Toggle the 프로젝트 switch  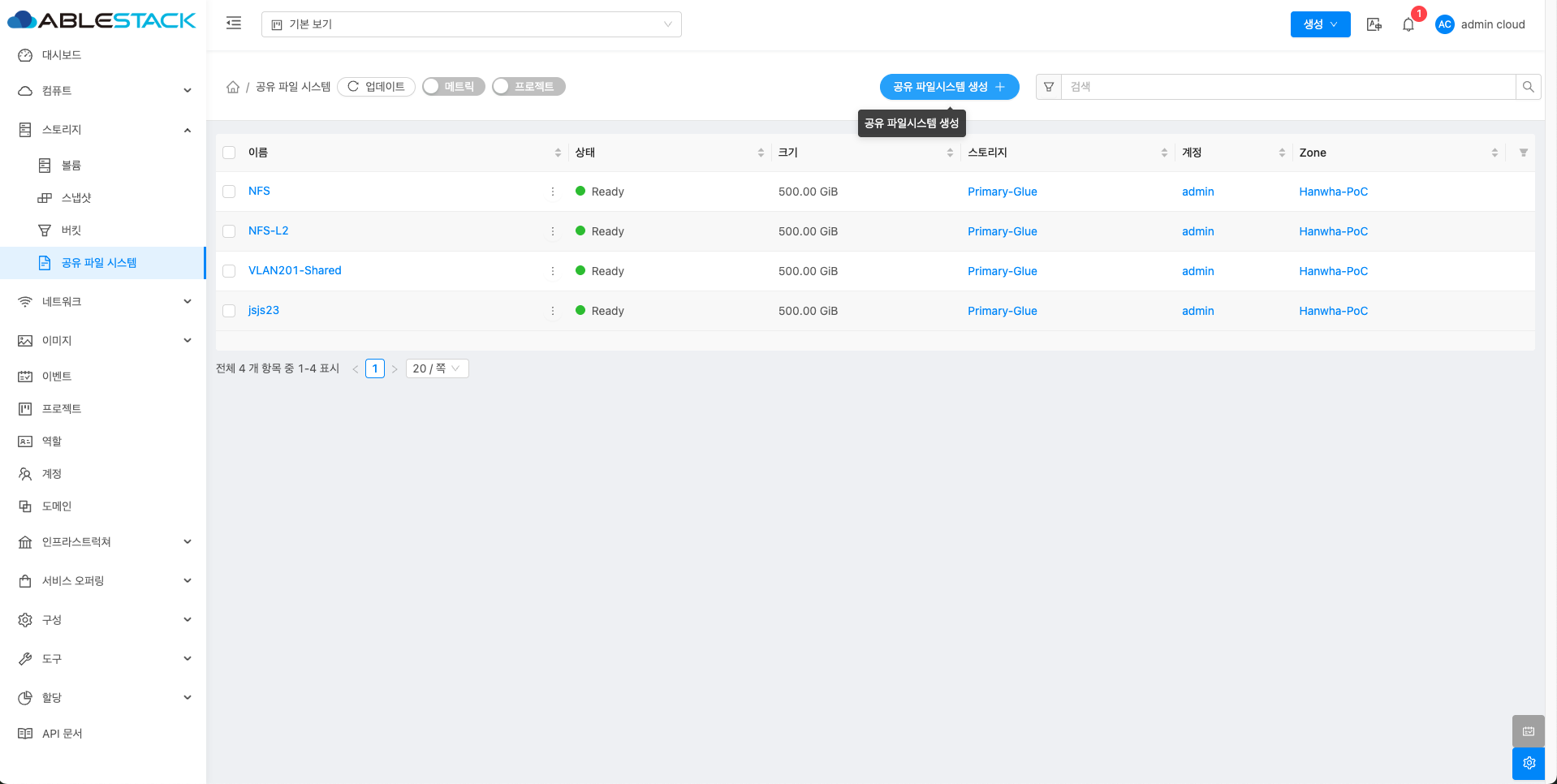(528, 87)
